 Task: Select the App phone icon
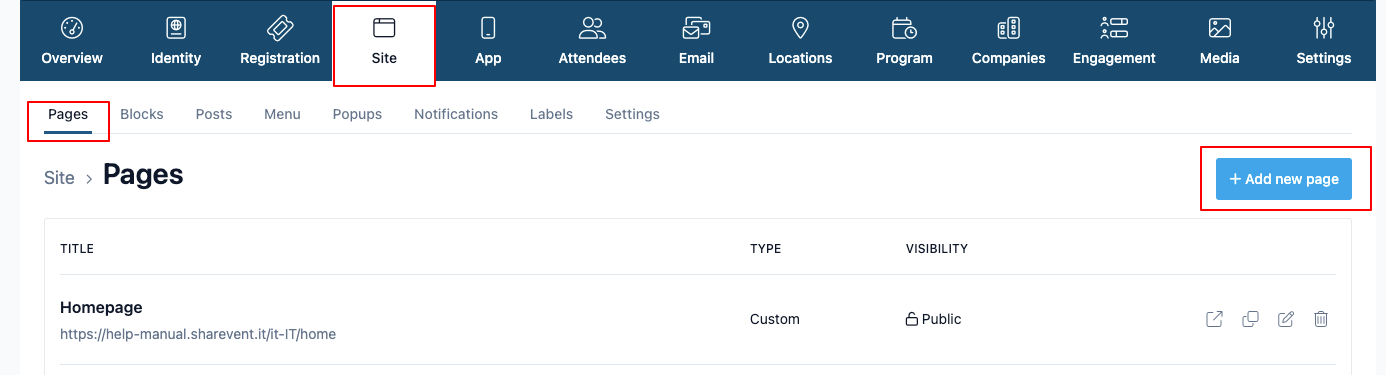point(488,28)
